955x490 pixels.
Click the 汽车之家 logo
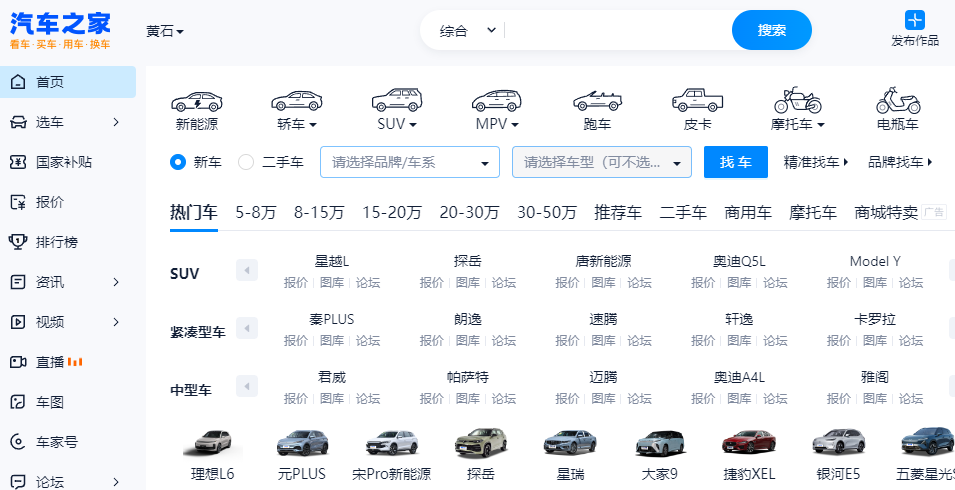pos(60,30)
